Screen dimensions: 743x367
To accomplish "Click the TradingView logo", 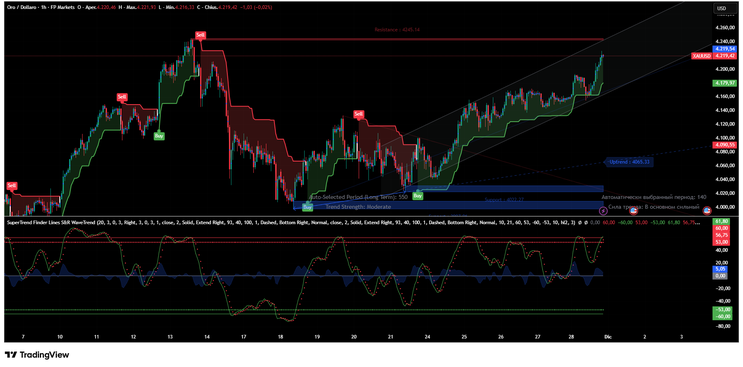I will tap(37, 354).
